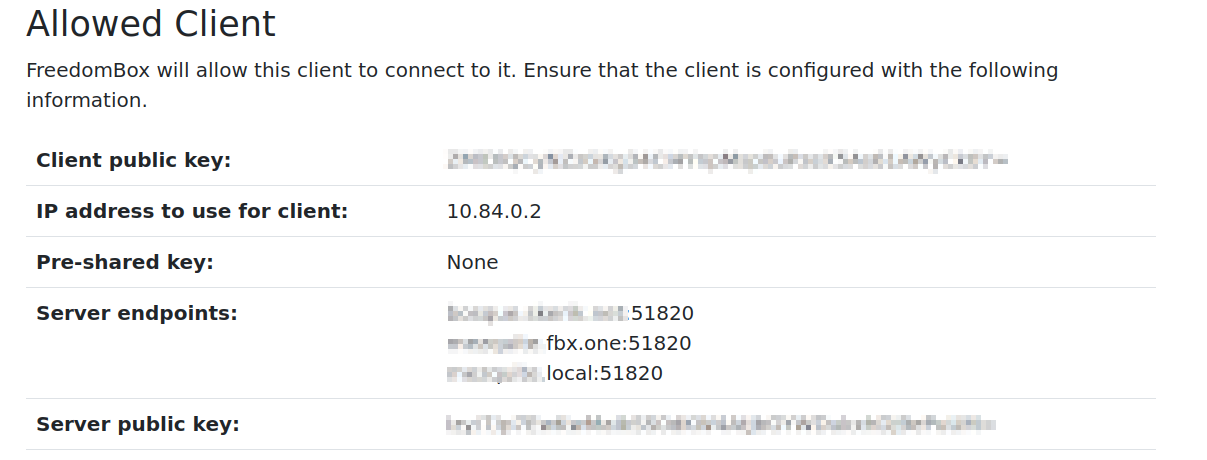Click the Allowed Client heading
The width and height of the screenshot is (1207, 460).
(151, 24)
